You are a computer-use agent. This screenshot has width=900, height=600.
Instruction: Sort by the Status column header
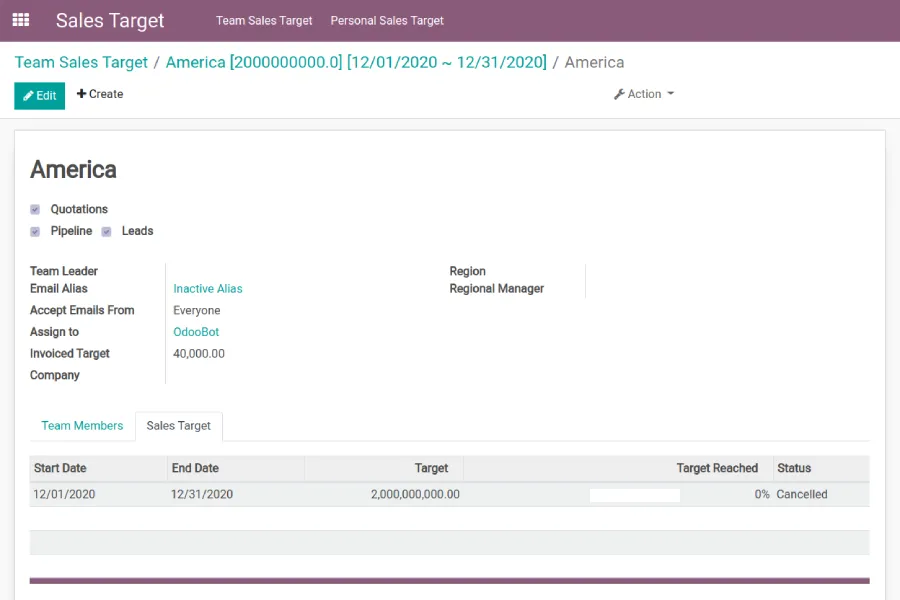point(821,468)
